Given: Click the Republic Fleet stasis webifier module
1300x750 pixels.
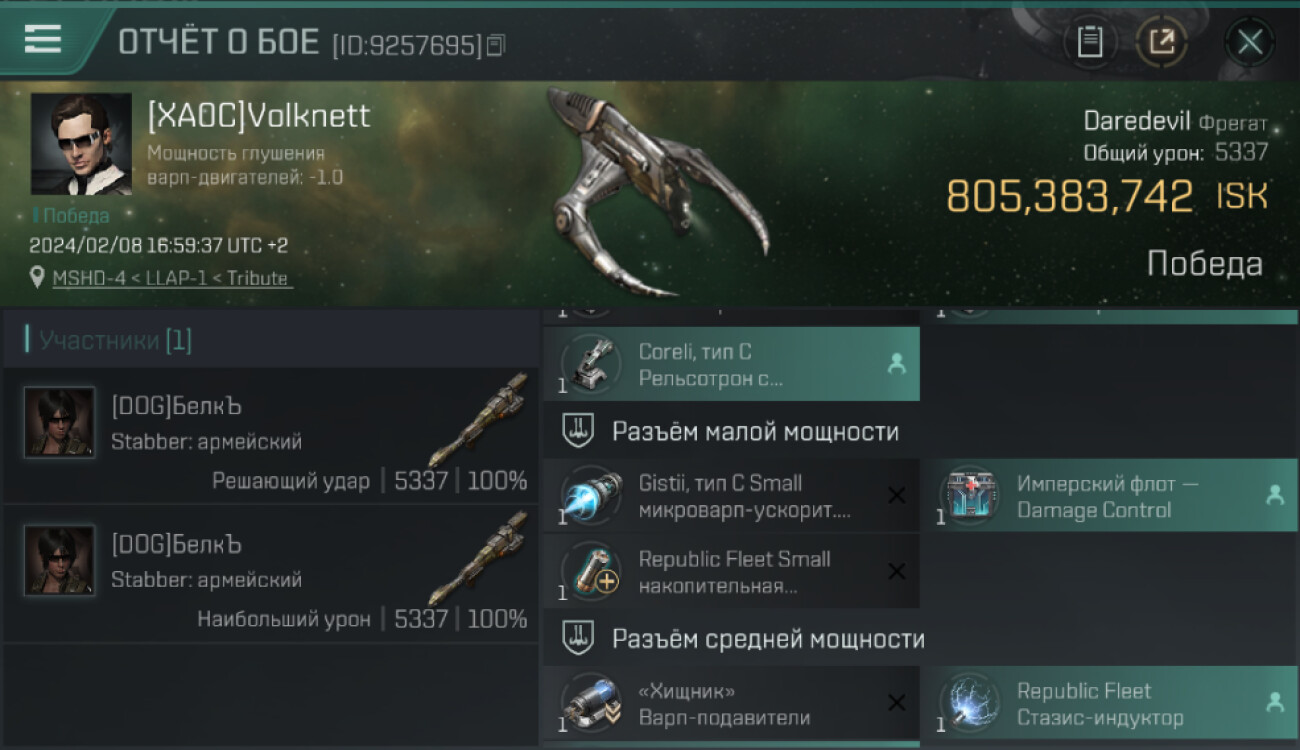Looking at the screenshot, I should pos(1109,704).
